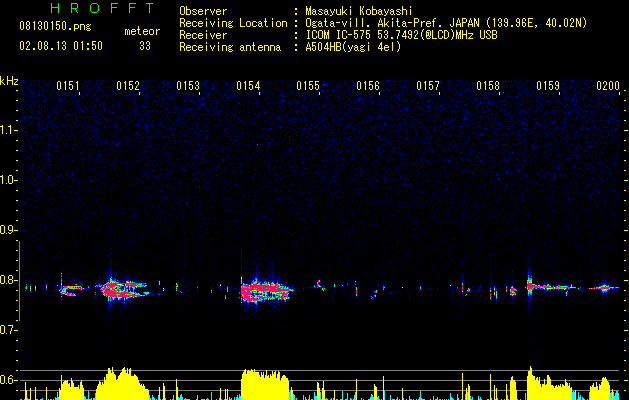Click the A504HB(yagi 4el) antenna text
This screenshot has height=400, width=629.
coord(353,47)
